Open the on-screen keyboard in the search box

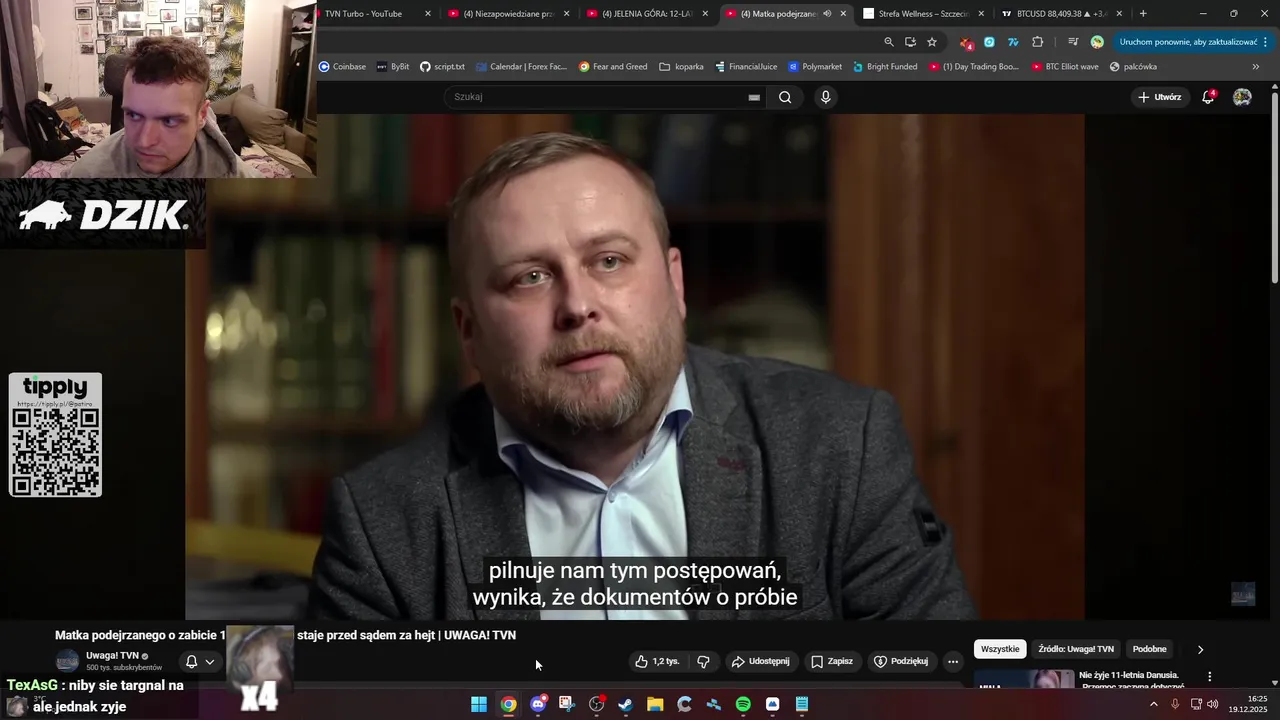754,97
